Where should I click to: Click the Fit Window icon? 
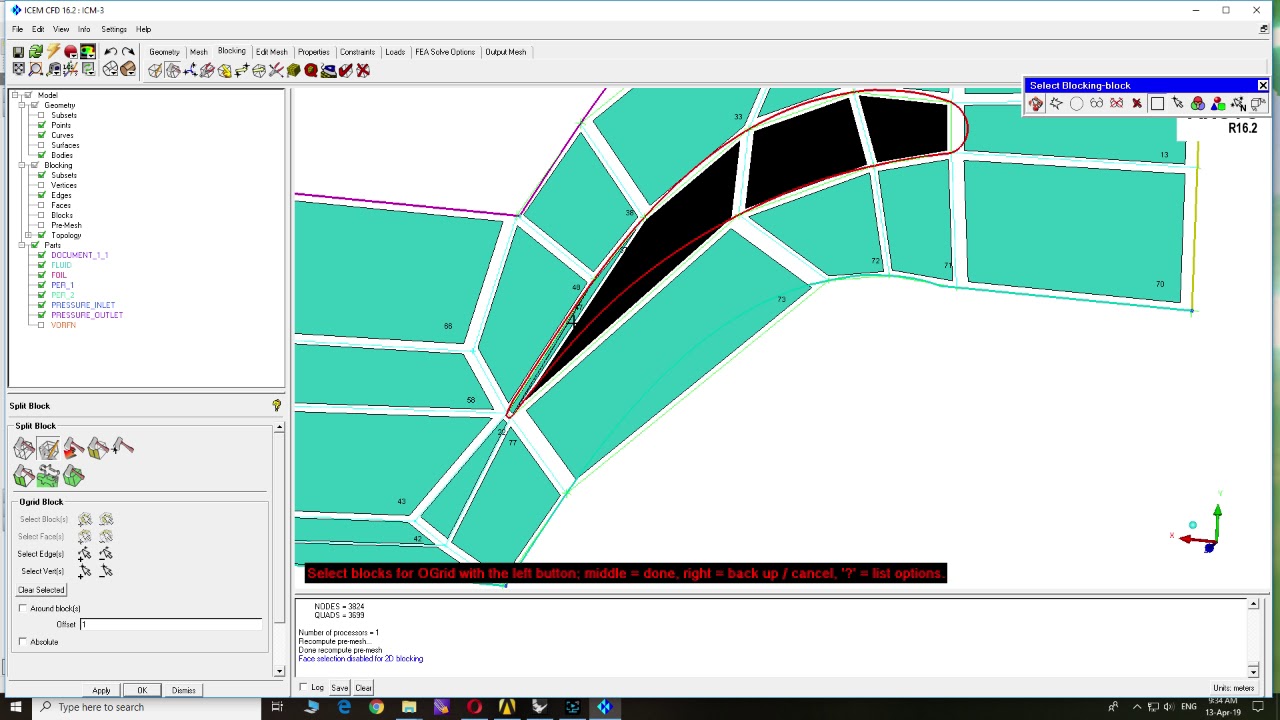tap(19, 69)
